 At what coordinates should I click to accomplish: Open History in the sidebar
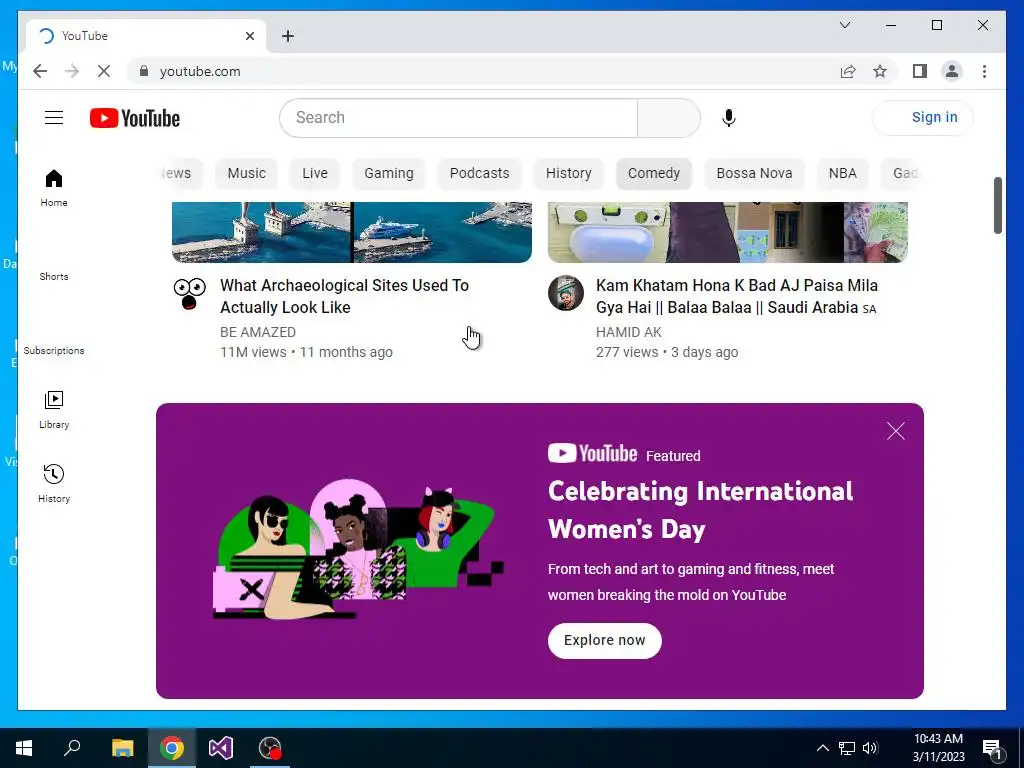54,484
